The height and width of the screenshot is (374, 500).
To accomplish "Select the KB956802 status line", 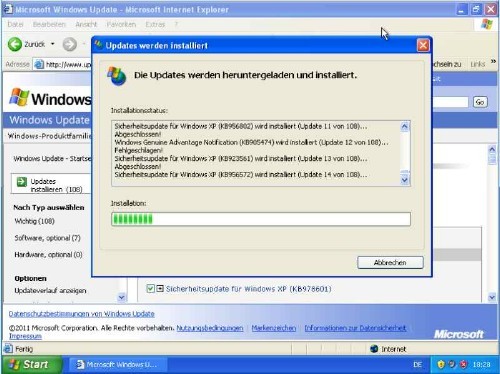I will 241,126.
